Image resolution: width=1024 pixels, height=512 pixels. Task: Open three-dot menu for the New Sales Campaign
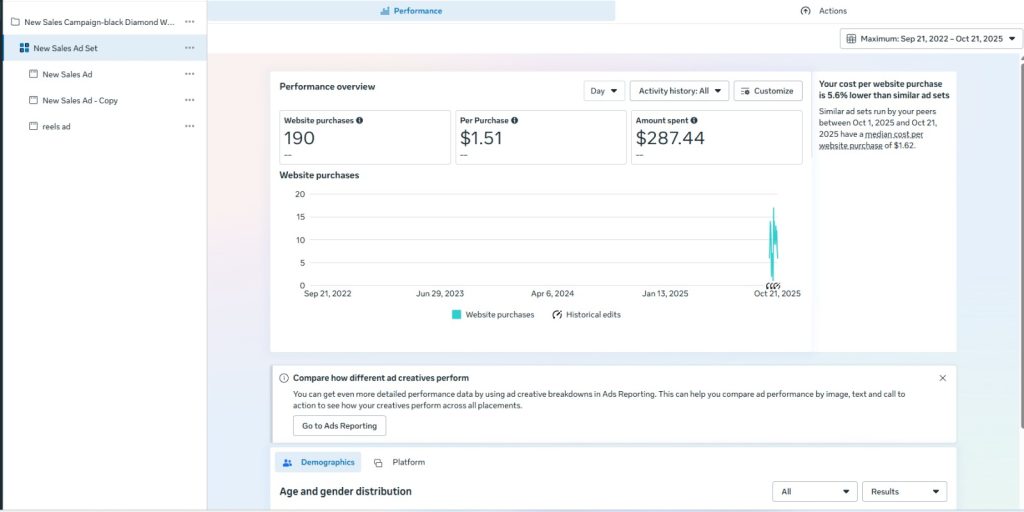coord(189,22)
